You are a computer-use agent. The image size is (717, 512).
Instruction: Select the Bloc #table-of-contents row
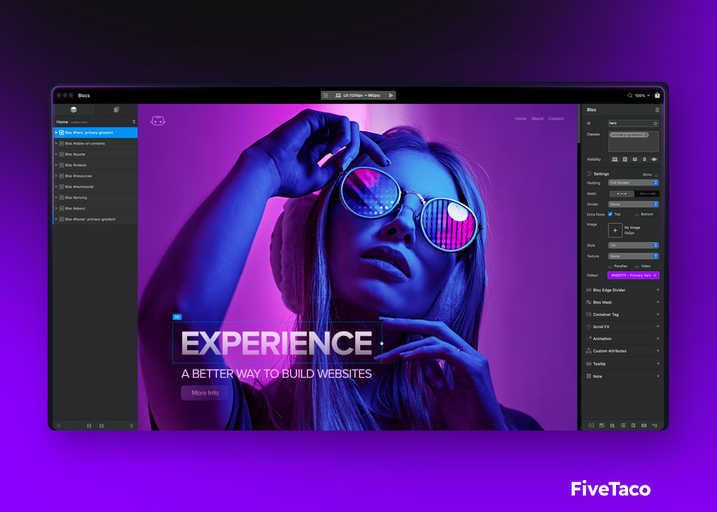click(96, 144)
